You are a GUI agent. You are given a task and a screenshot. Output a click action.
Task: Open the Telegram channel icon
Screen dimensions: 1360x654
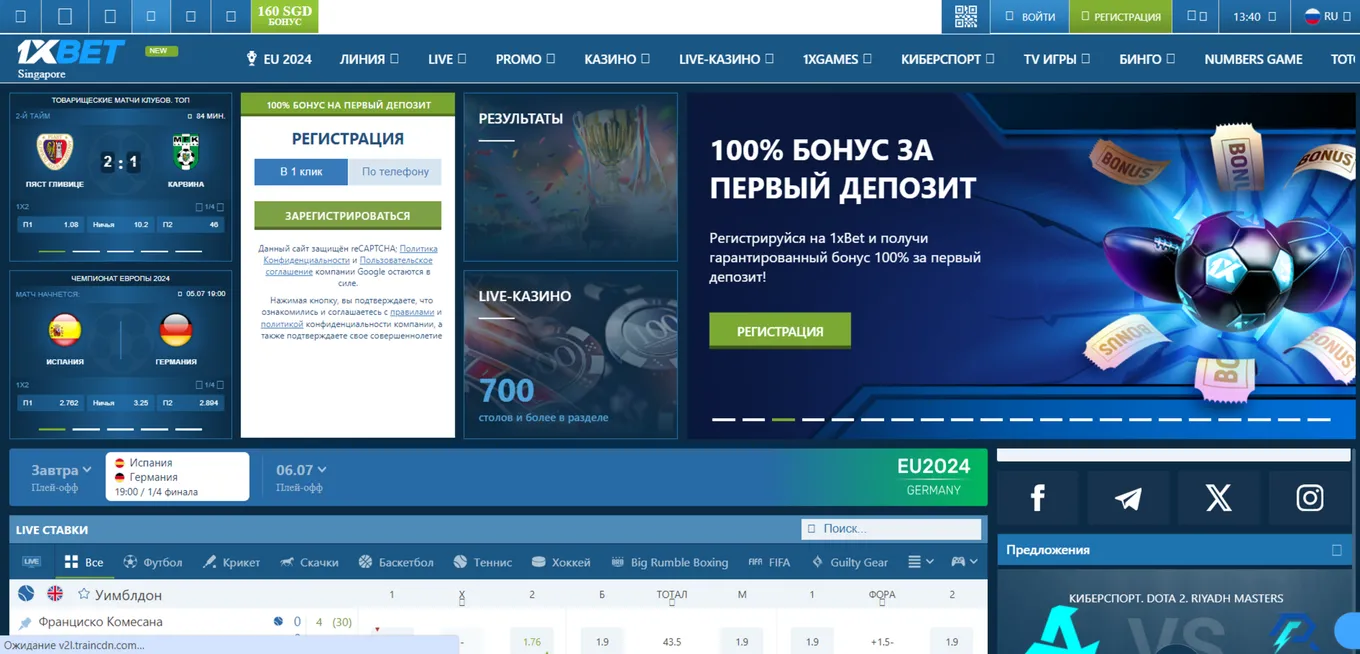1128,497
